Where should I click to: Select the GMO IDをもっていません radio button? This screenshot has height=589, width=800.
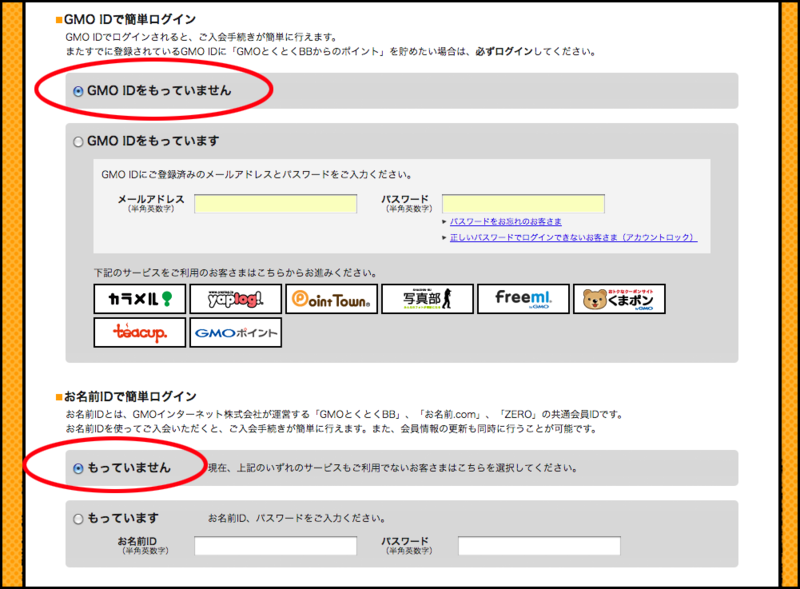tap(78, 91)
